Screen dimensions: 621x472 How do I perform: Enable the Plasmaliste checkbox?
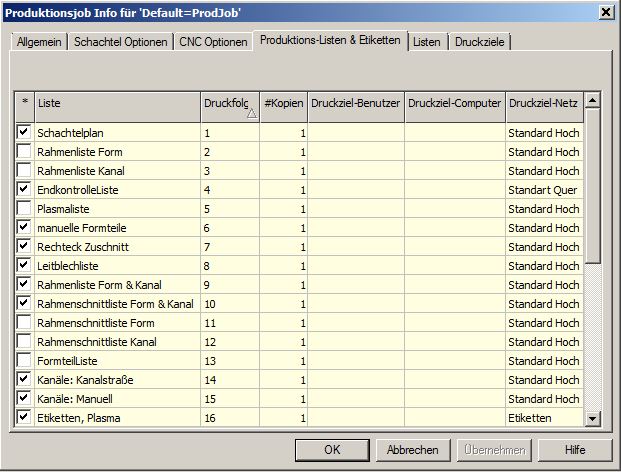[x=23, y=208]
